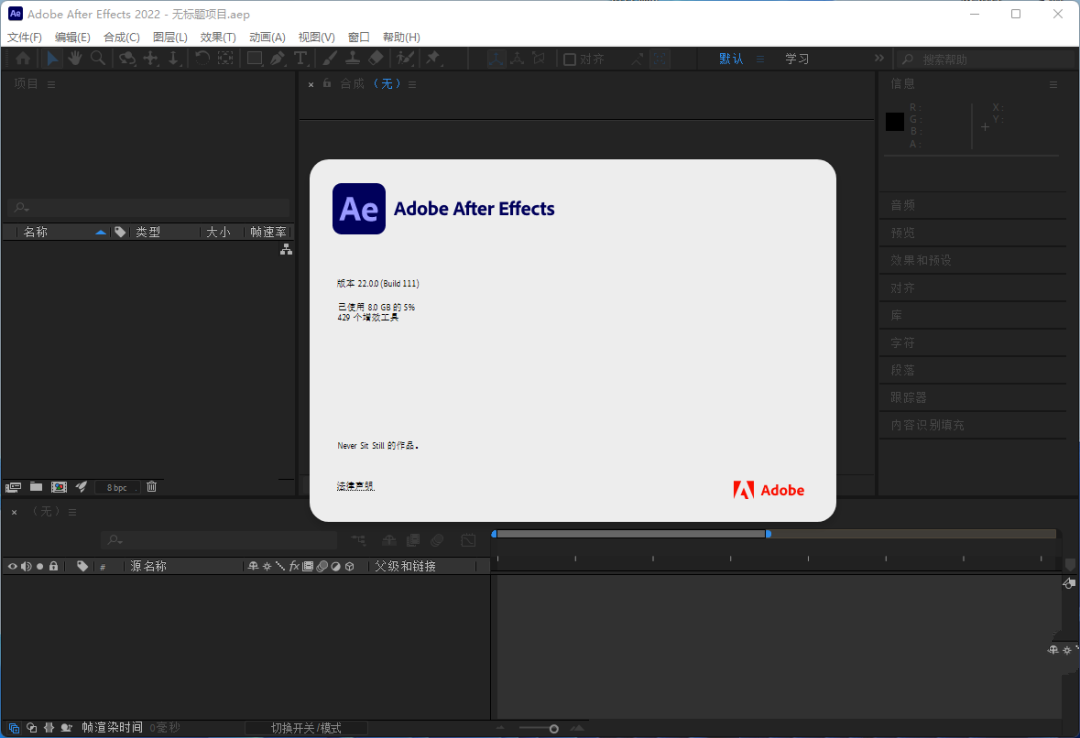Select the Eraser tool
This screenshot has height=738, width=1080.
(376, 59)
